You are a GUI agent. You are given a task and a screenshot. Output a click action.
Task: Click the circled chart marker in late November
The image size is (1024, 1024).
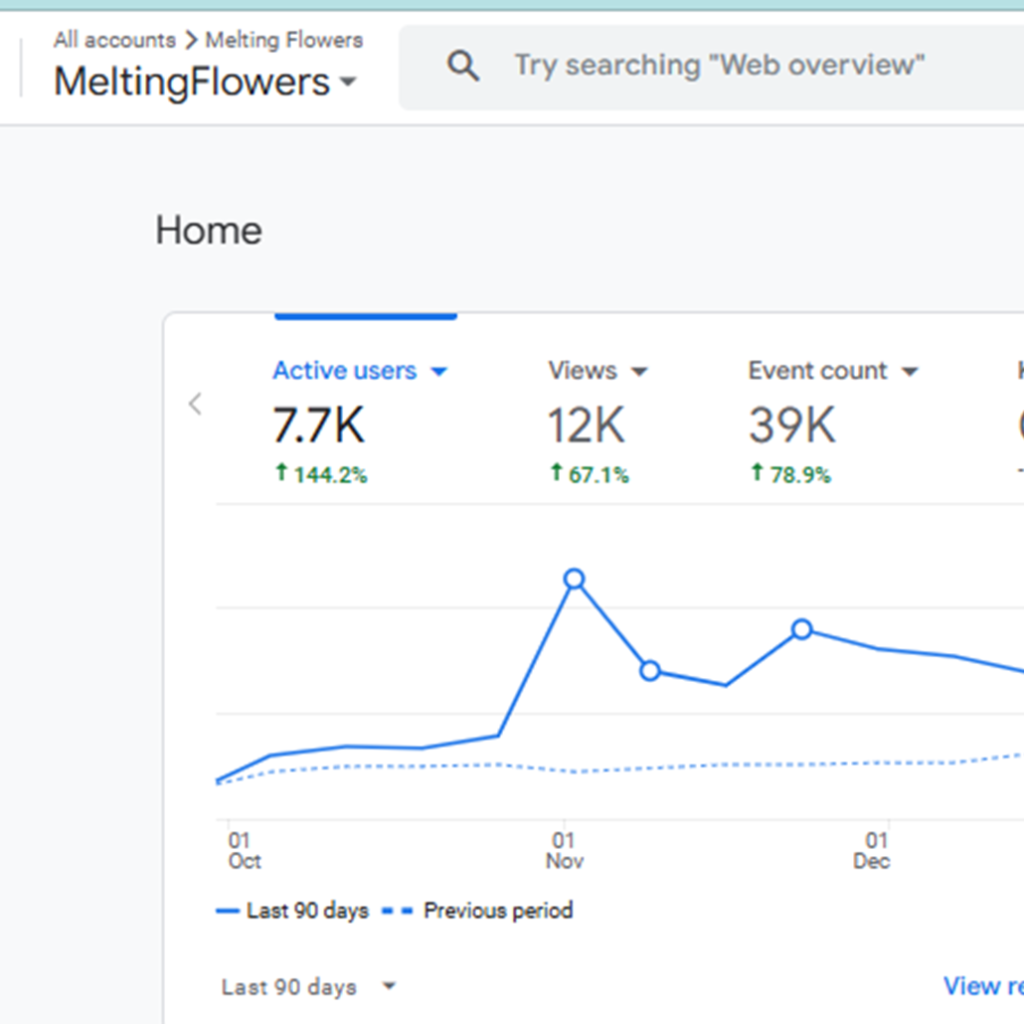pos(802,629)
